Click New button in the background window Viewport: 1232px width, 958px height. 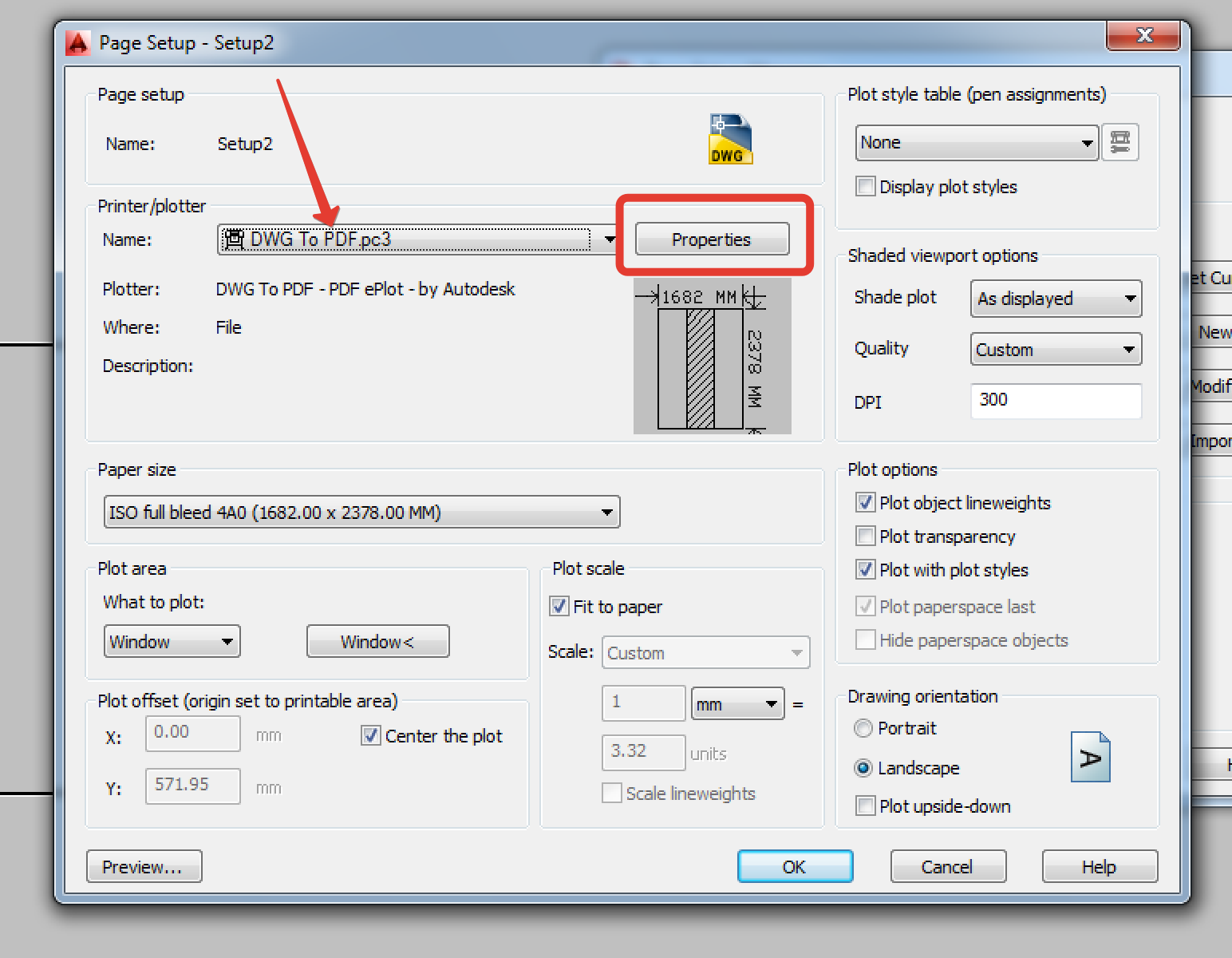(1212, 332)
